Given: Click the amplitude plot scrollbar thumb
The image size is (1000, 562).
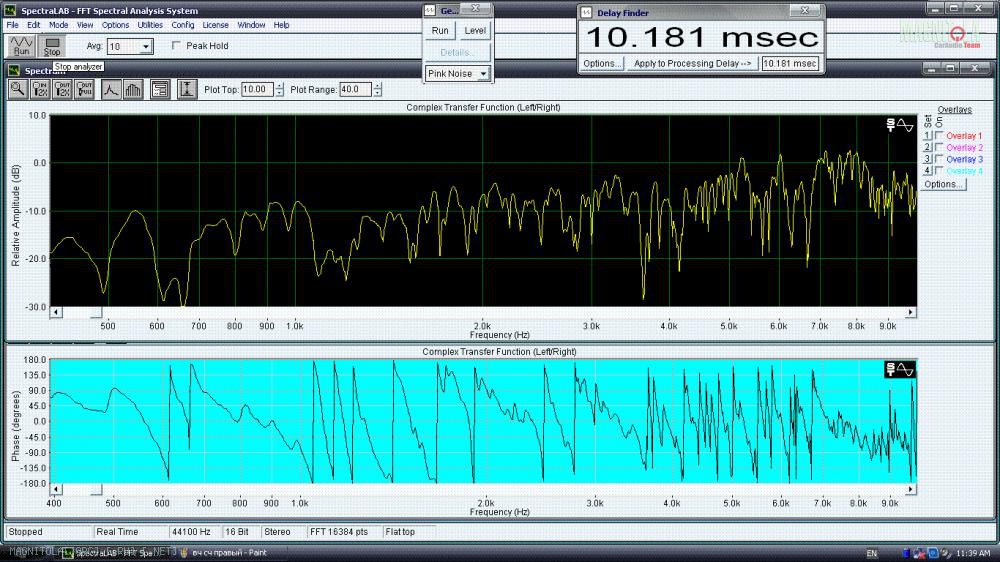Looking at the screenshot, I should pyautogui.click(x=96, y=313).
